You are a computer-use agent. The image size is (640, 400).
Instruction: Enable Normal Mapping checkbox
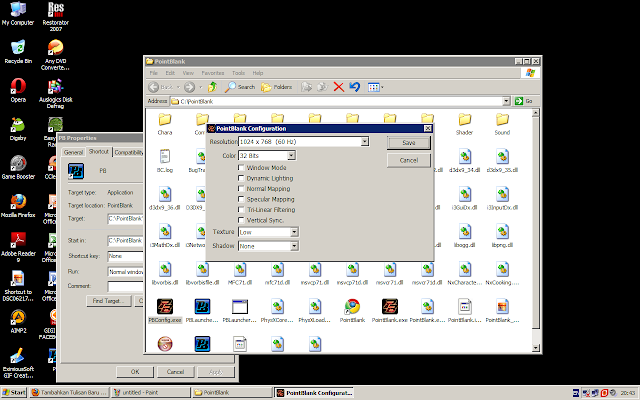click(241, 189)
